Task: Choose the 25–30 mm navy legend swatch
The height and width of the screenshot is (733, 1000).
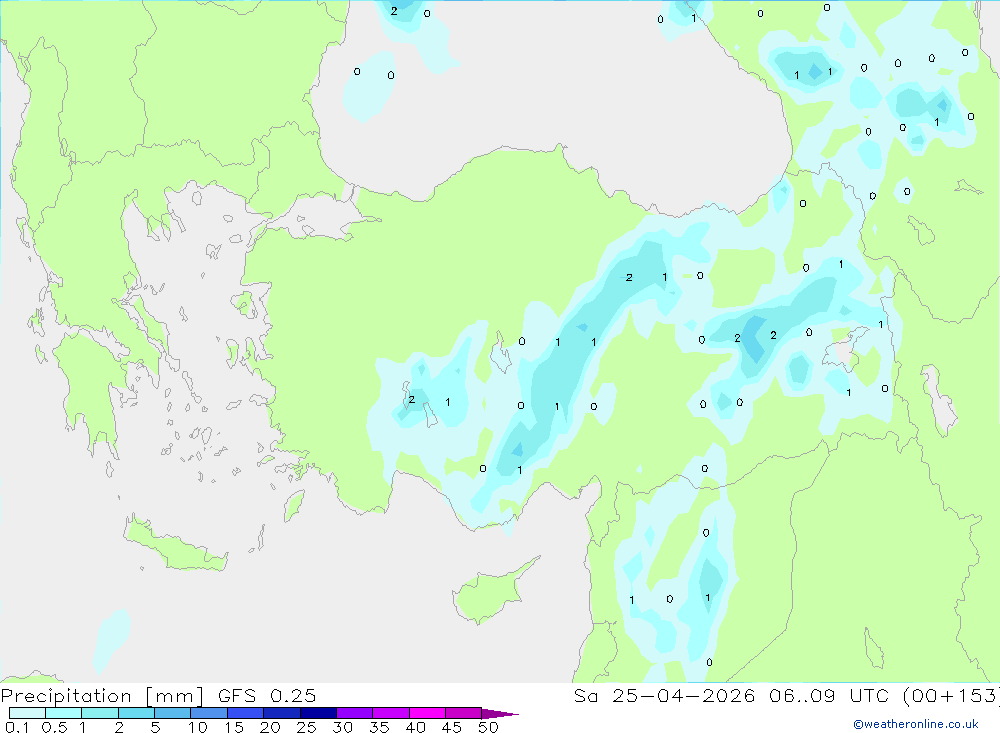Action: pos(318,713)
